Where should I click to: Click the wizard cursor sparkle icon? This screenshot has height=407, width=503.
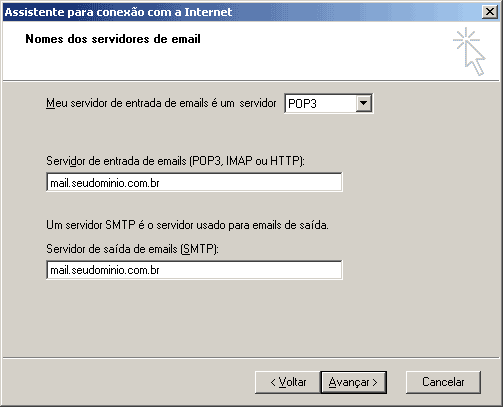(469, 51)
